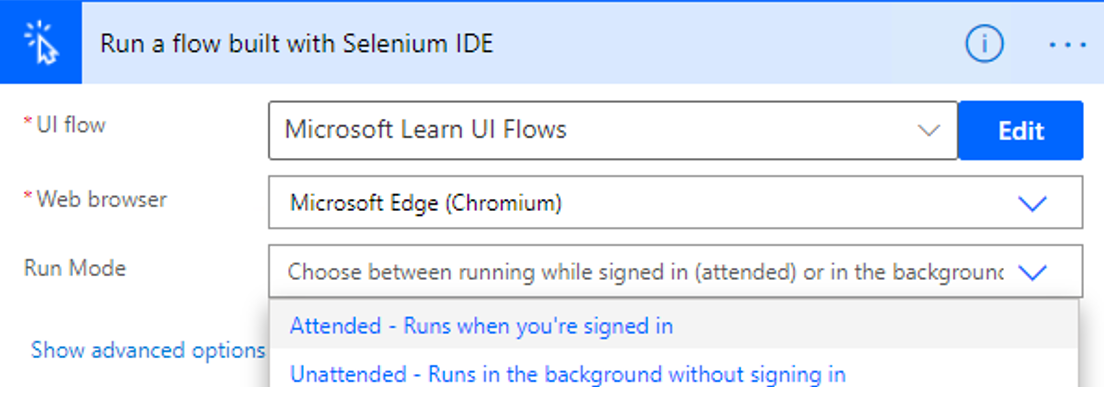The width and height of the screenshot is (1104, 394).
Task: Expand the UI flow dropdown chevron
Action: 929,131
